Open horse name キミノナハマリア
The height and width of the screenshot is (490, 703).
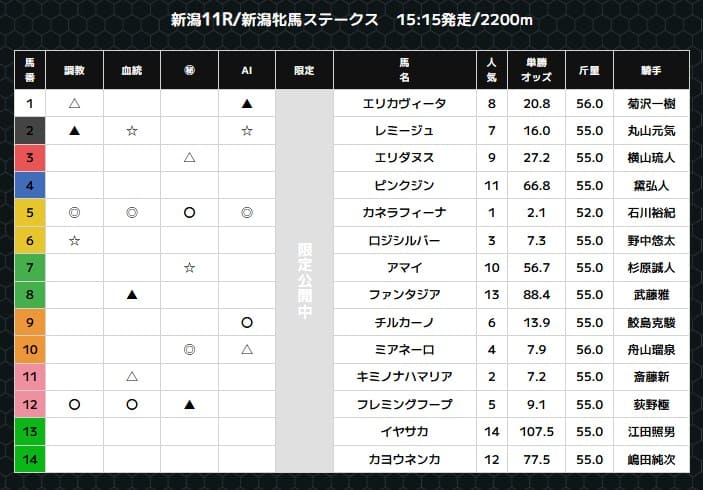point(405,377)
